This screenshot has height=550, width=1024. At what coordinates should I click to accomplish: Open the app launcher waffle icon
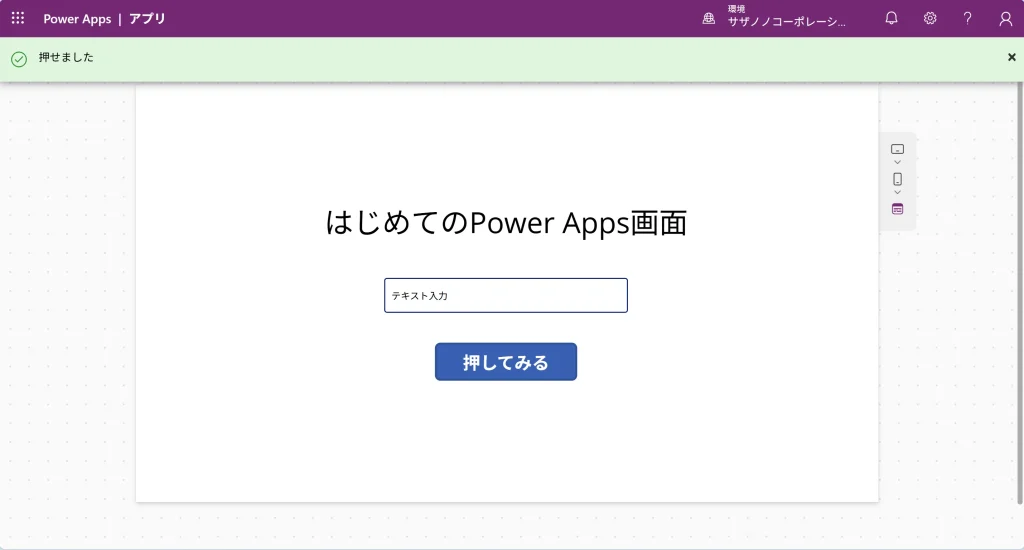click(x=18, y=18)
